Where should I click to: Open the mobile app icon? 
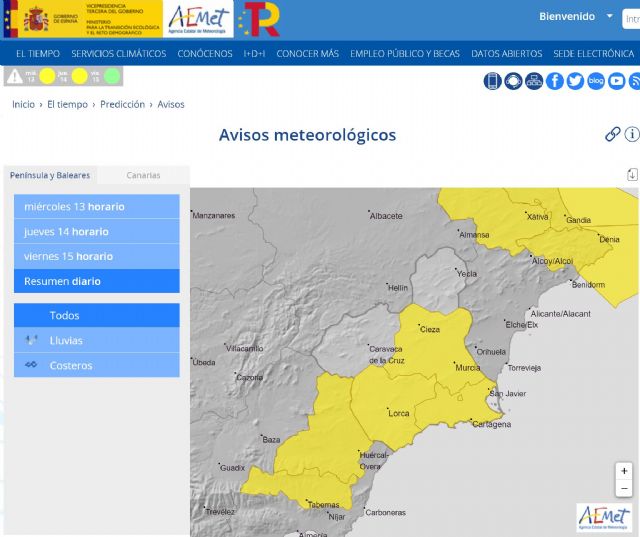[x=493, y=81]
